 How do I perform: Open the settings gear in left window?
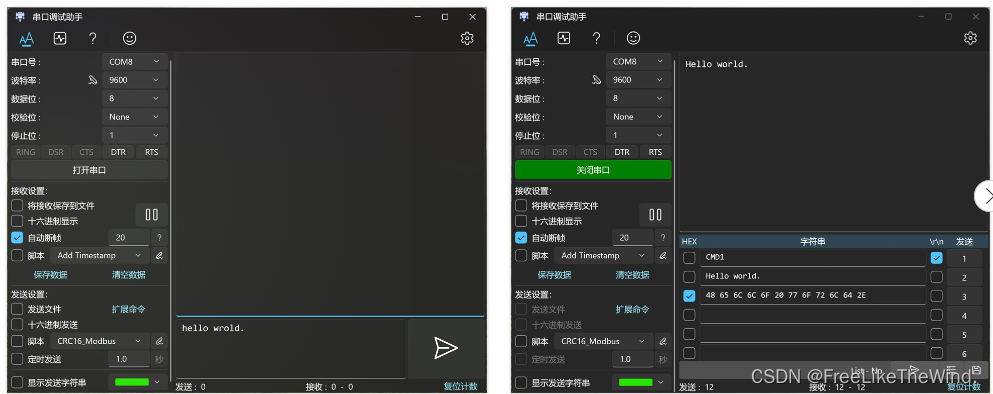point(467,39)
